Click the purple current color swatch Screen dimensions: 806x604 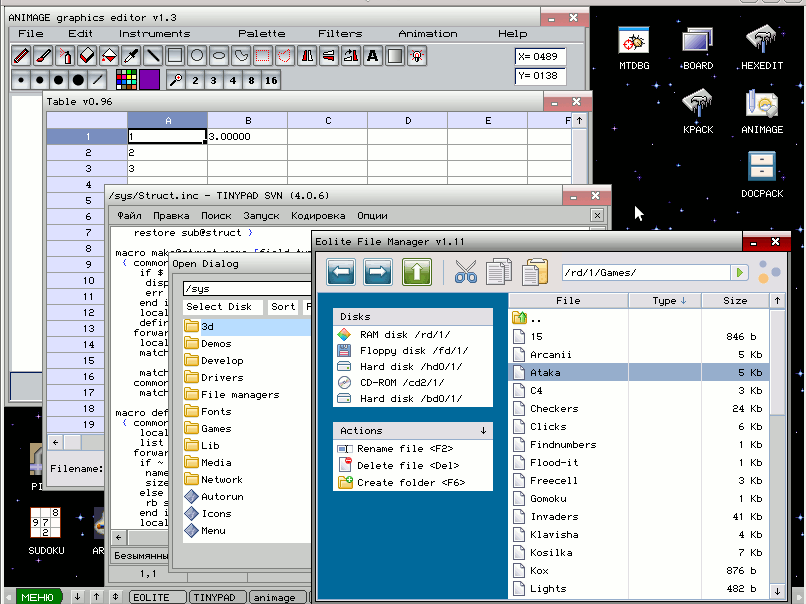point(149,80)
